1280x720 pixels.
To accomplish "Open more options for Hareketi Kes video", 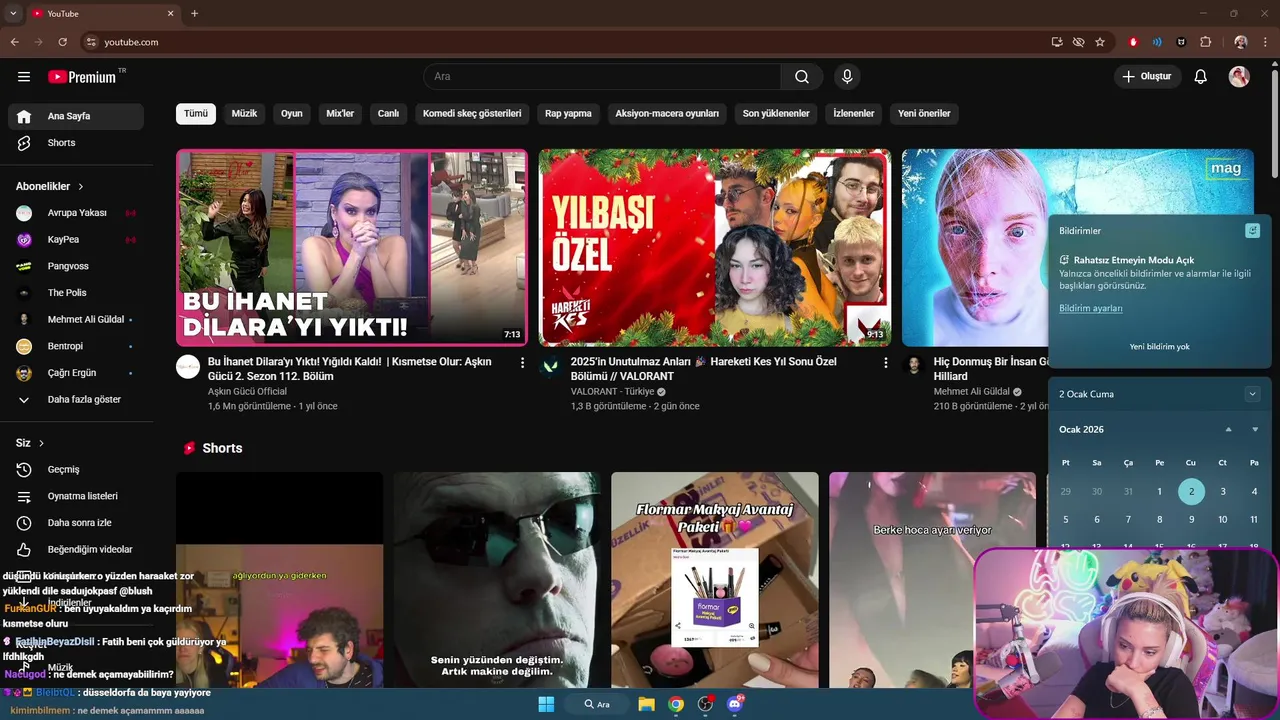I will [x=885, y=363].
